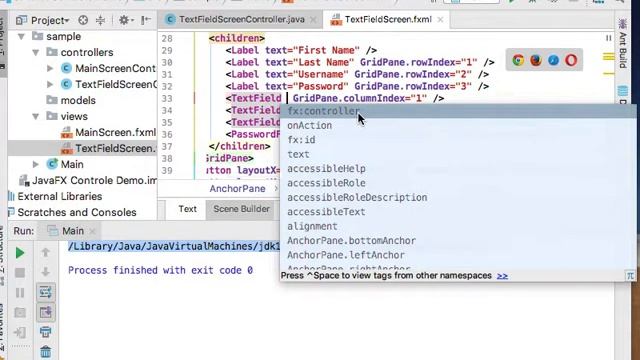This screenshot has width=640, height=360.
Task: Click line 33 in the editor gutter
Action: 167,99
